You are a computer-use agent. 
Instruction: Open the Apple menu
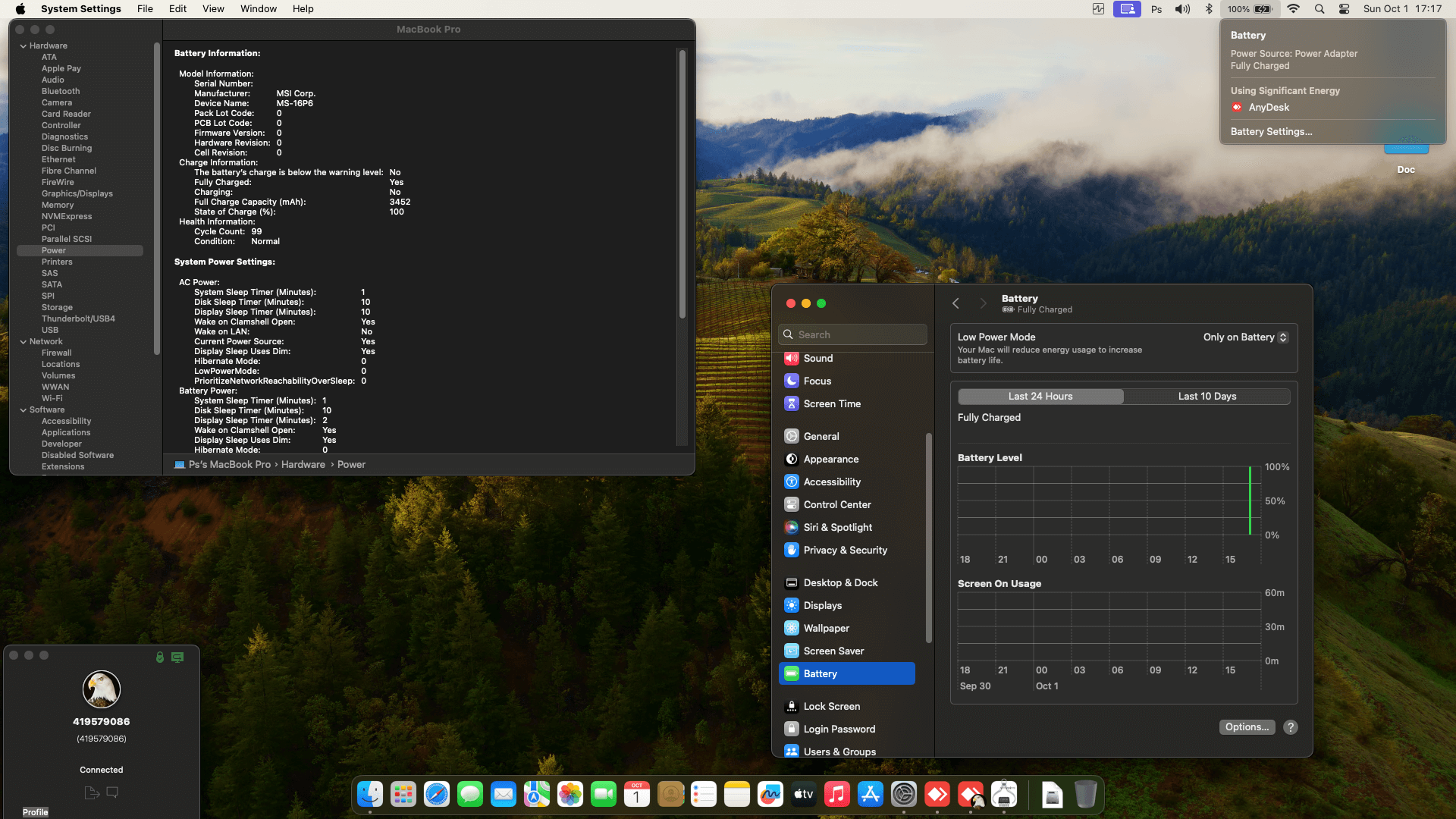[20, 9]
